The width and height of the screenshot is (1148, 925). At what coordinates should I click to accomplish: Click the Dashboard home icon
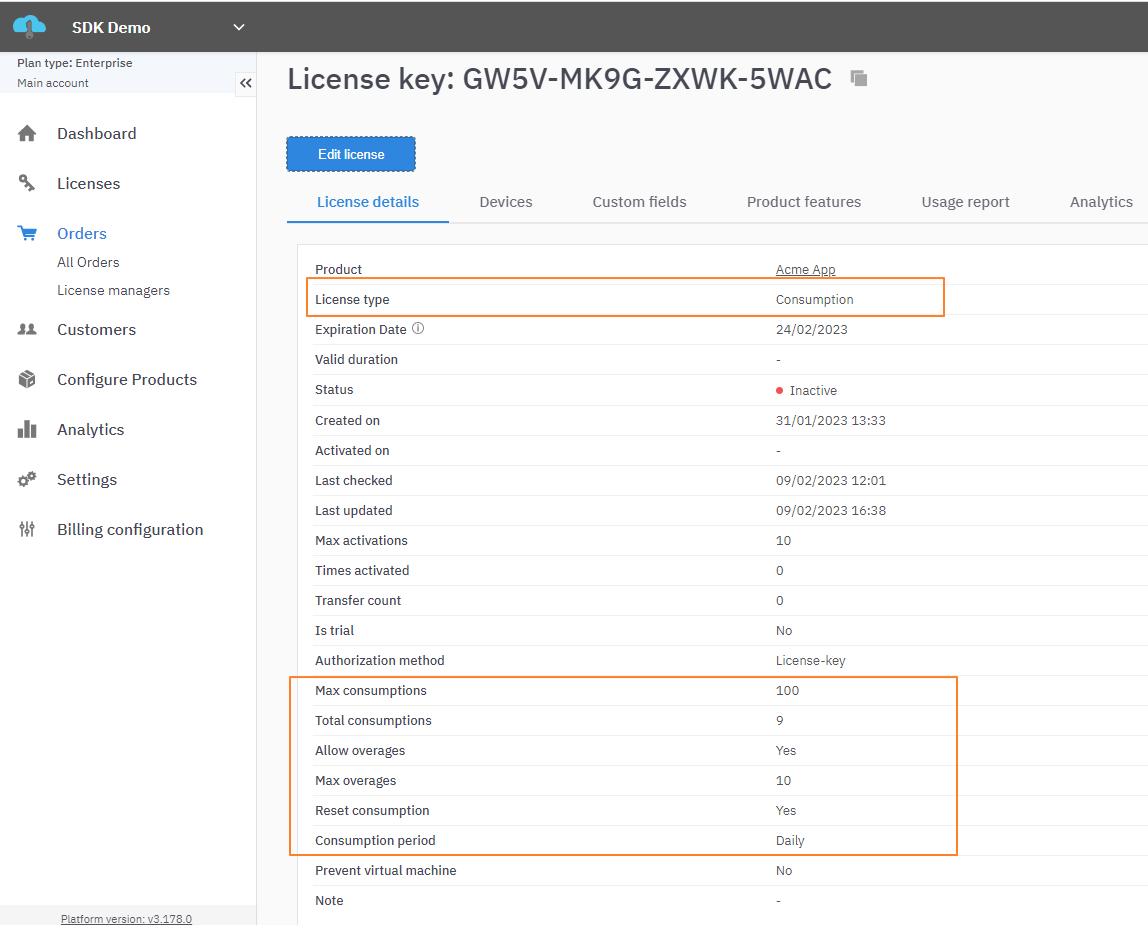tap(27, 134)
